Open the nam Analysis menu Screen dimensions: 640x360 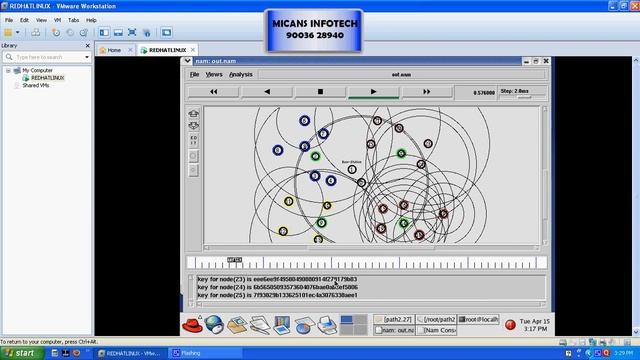pyautogui.click(x=241, y=74)
